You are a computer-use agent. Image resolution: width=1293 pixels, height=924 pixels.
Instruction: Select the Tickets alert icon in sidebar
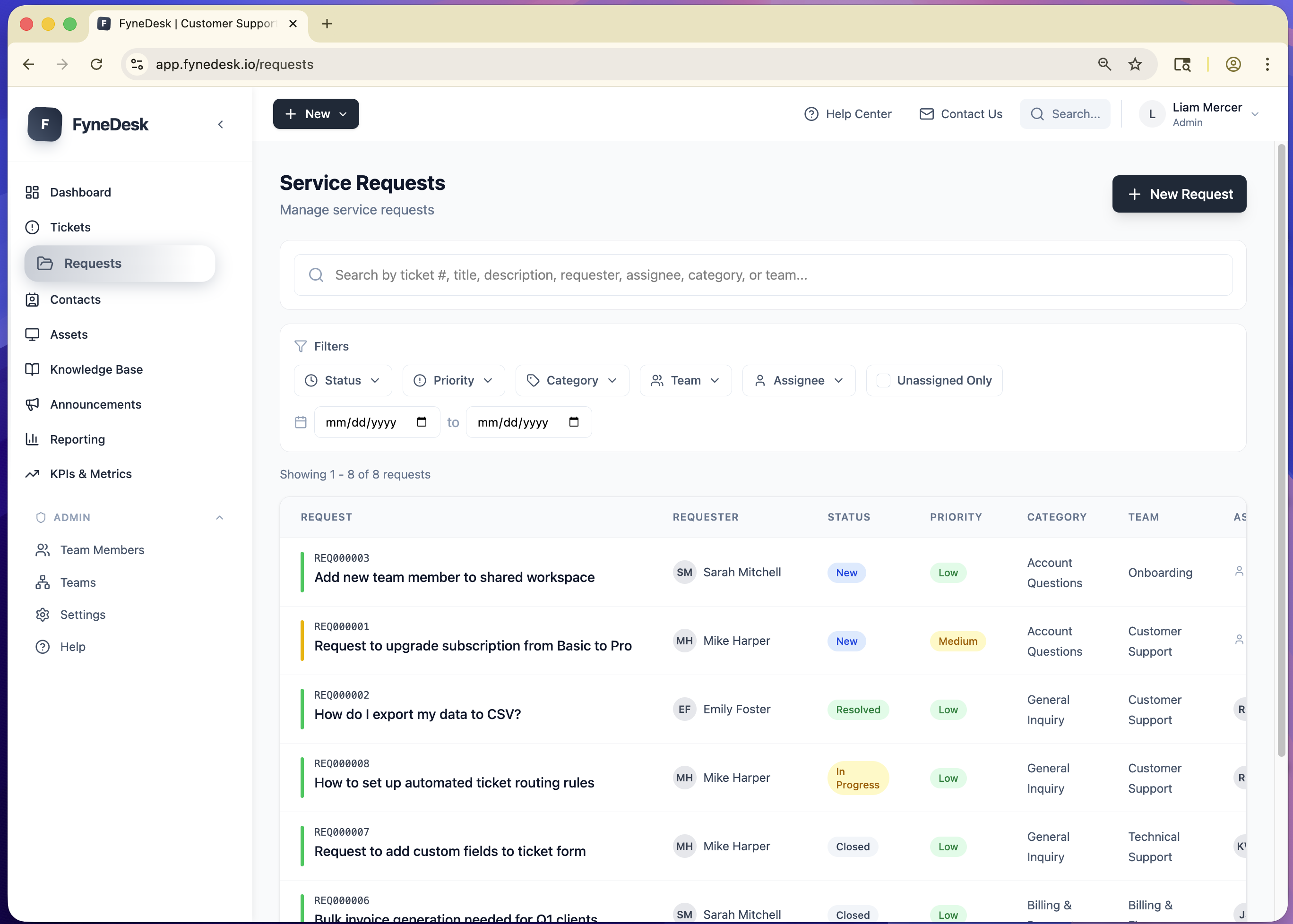33,226
